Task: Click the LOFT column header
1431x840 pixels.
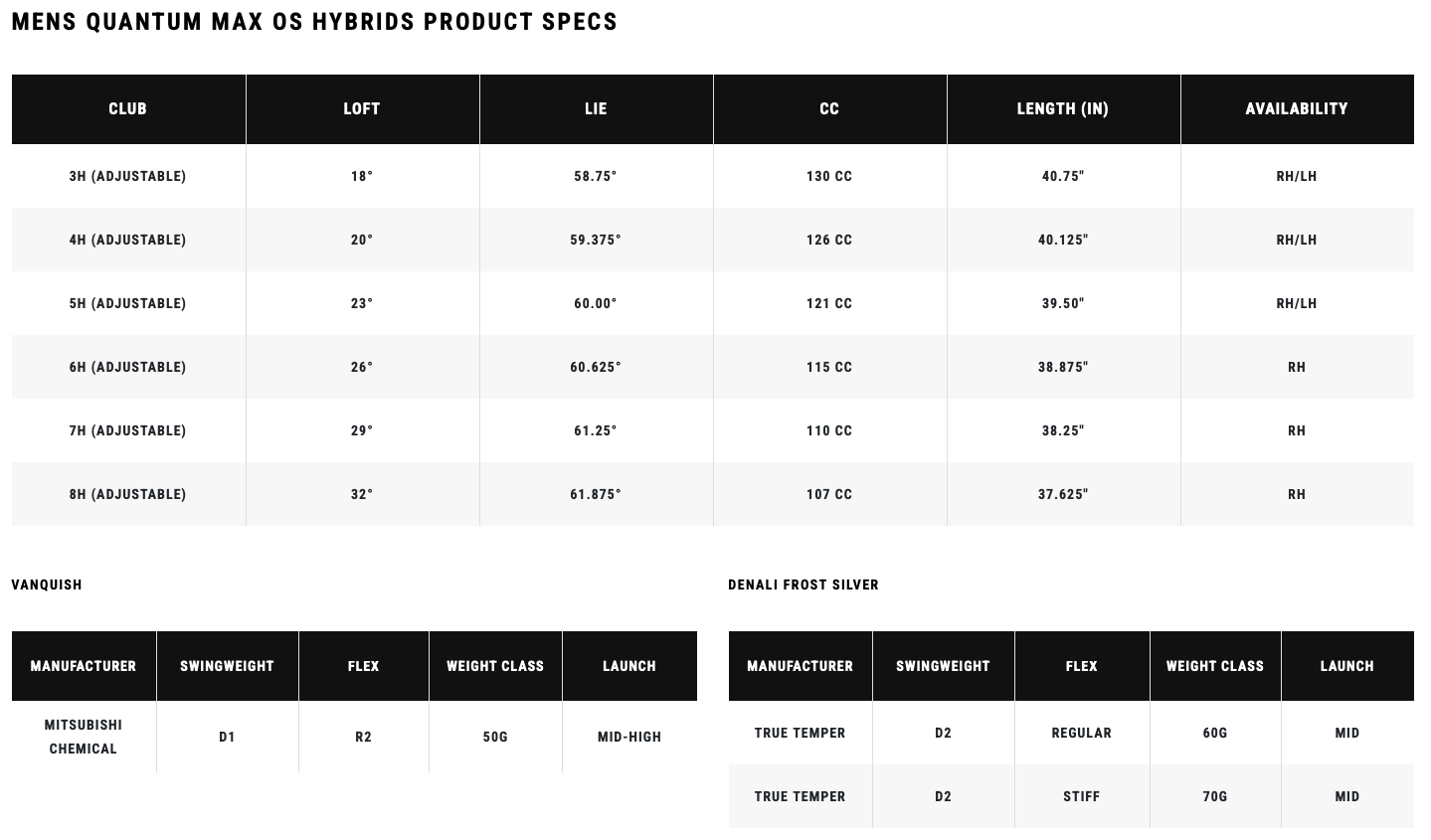Action: 362,109
